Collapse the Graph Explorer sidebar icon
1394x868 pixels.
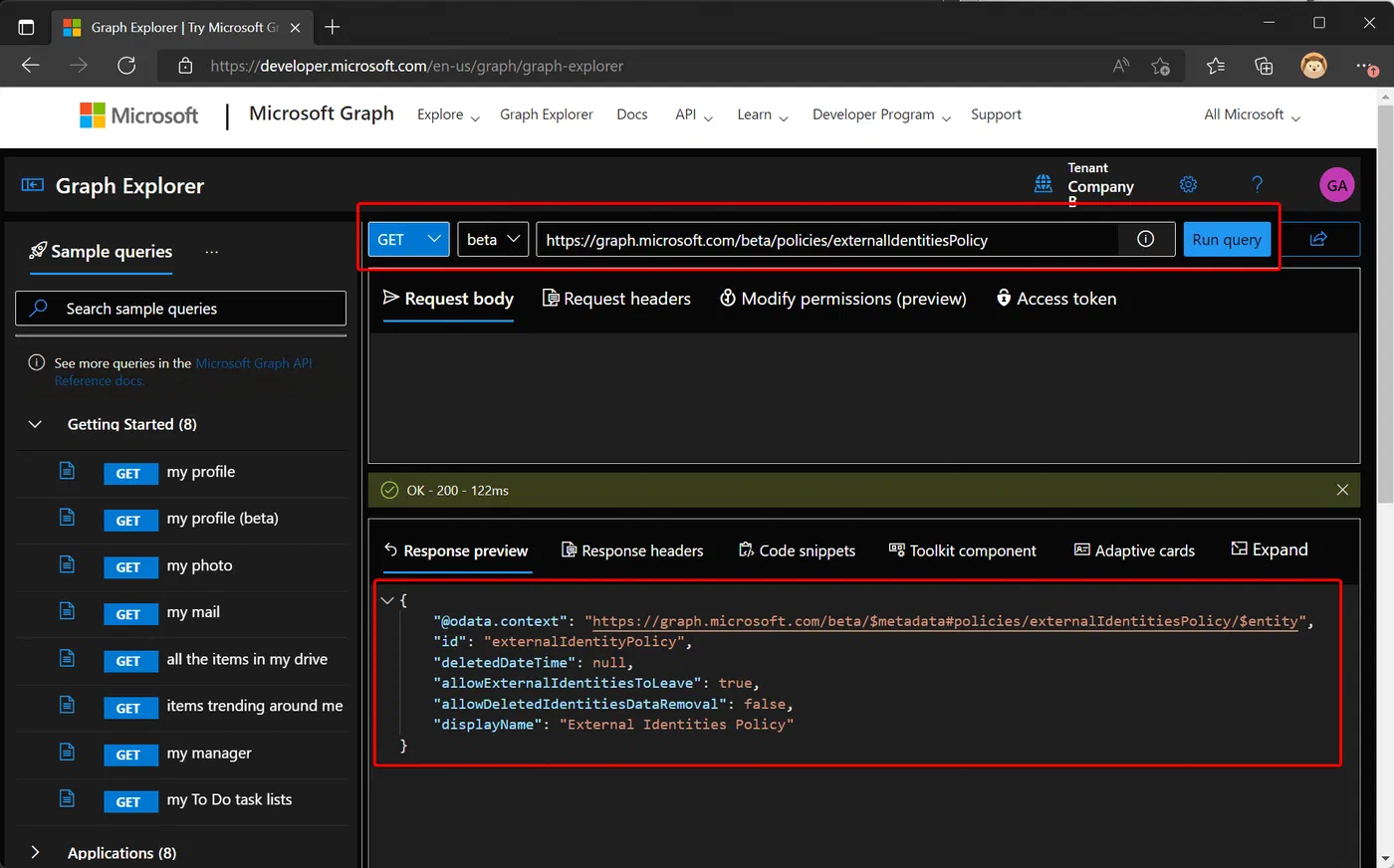click(33, 185)
